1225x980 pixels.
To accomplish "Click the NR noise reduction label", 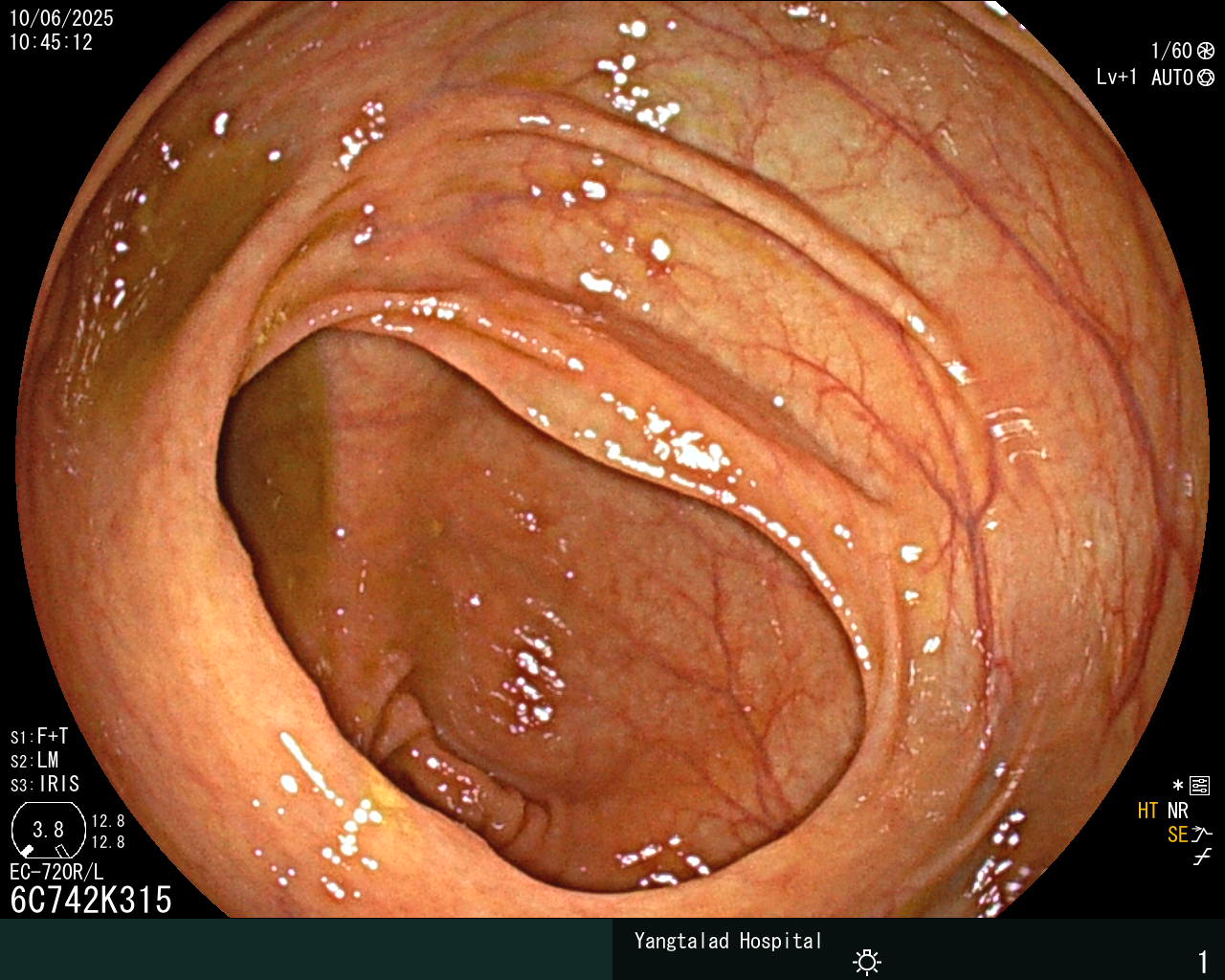I will 1177,811.
